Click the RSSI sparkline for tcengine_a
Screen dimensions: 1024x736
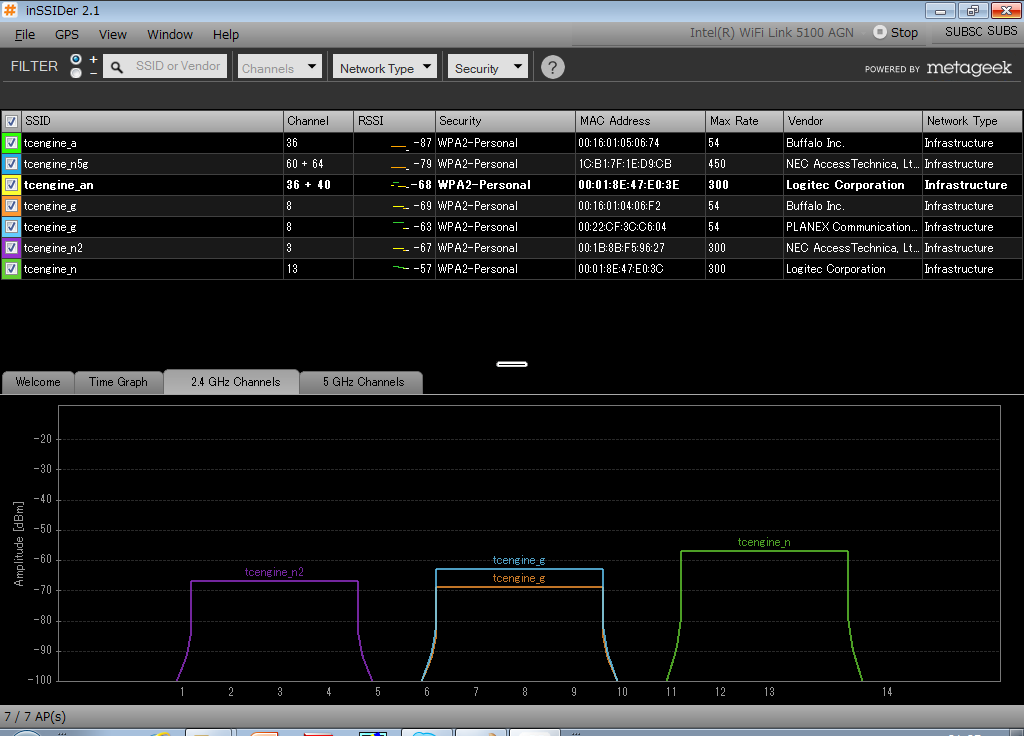(x=399, y=144)
